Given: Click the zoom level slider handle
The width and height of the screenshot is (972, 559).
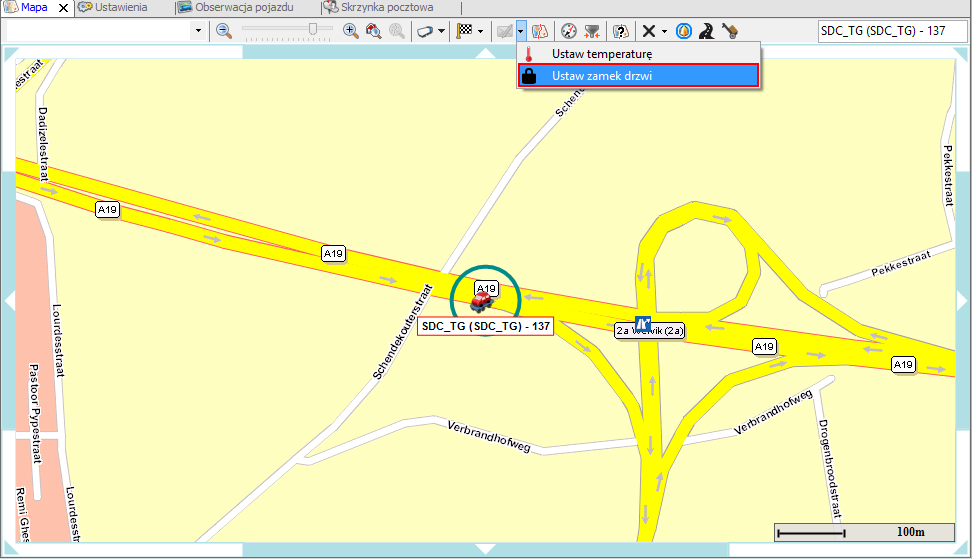Looking at the screenshot, I should coord(314,31).
